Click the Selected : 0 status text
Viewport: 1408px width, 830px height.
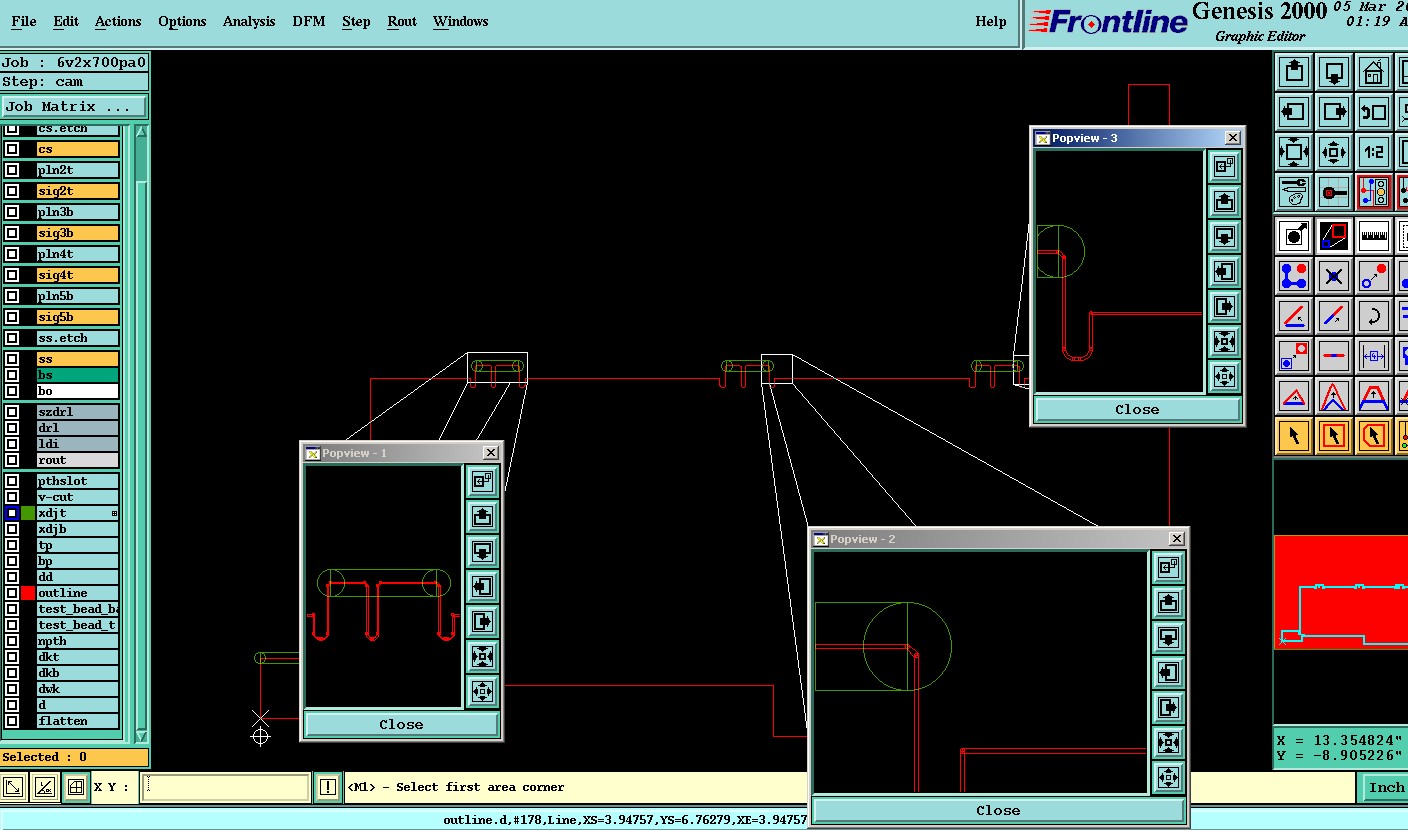pos(44,757)
